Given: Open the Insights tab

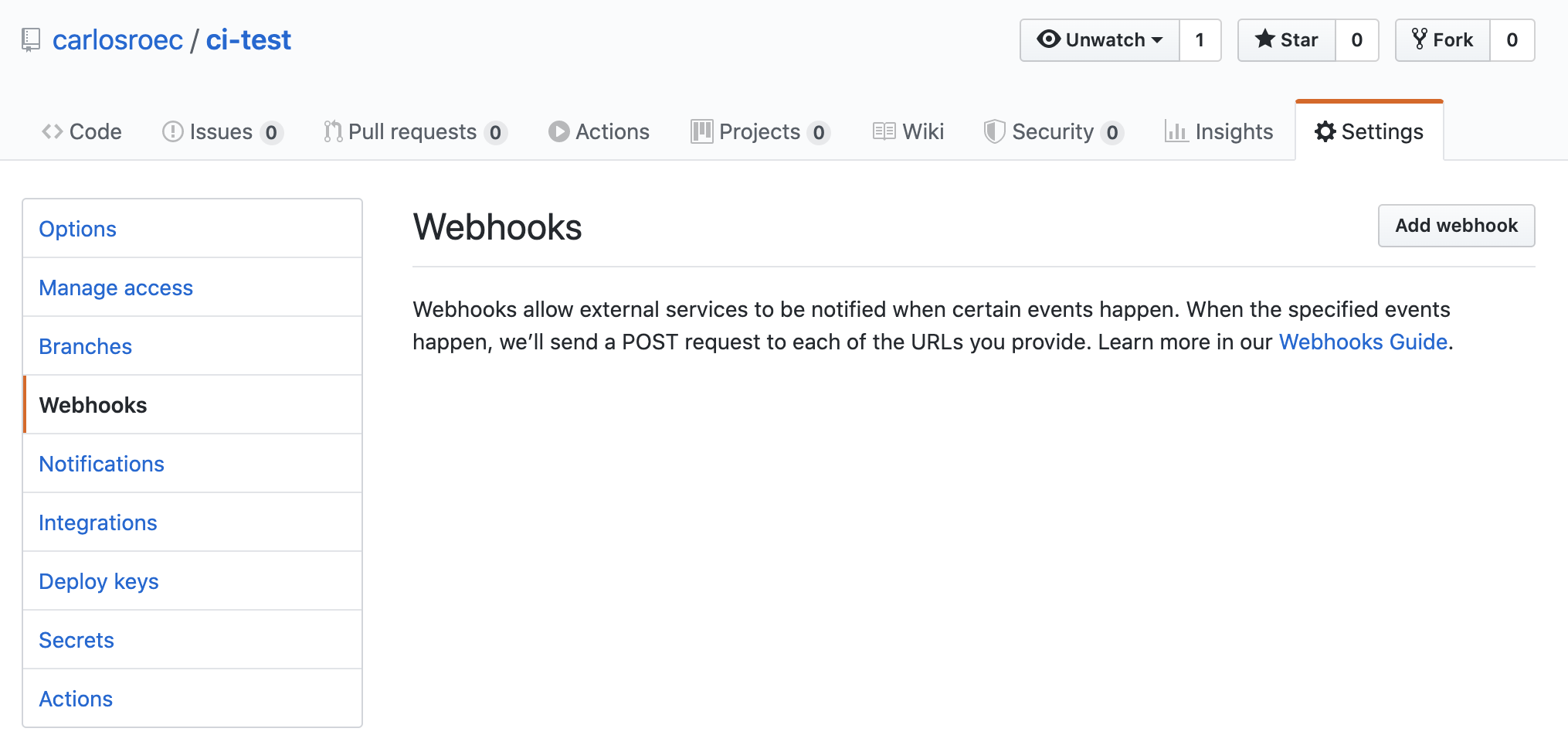Looking at the screenshot, I should click(1220, 132).
